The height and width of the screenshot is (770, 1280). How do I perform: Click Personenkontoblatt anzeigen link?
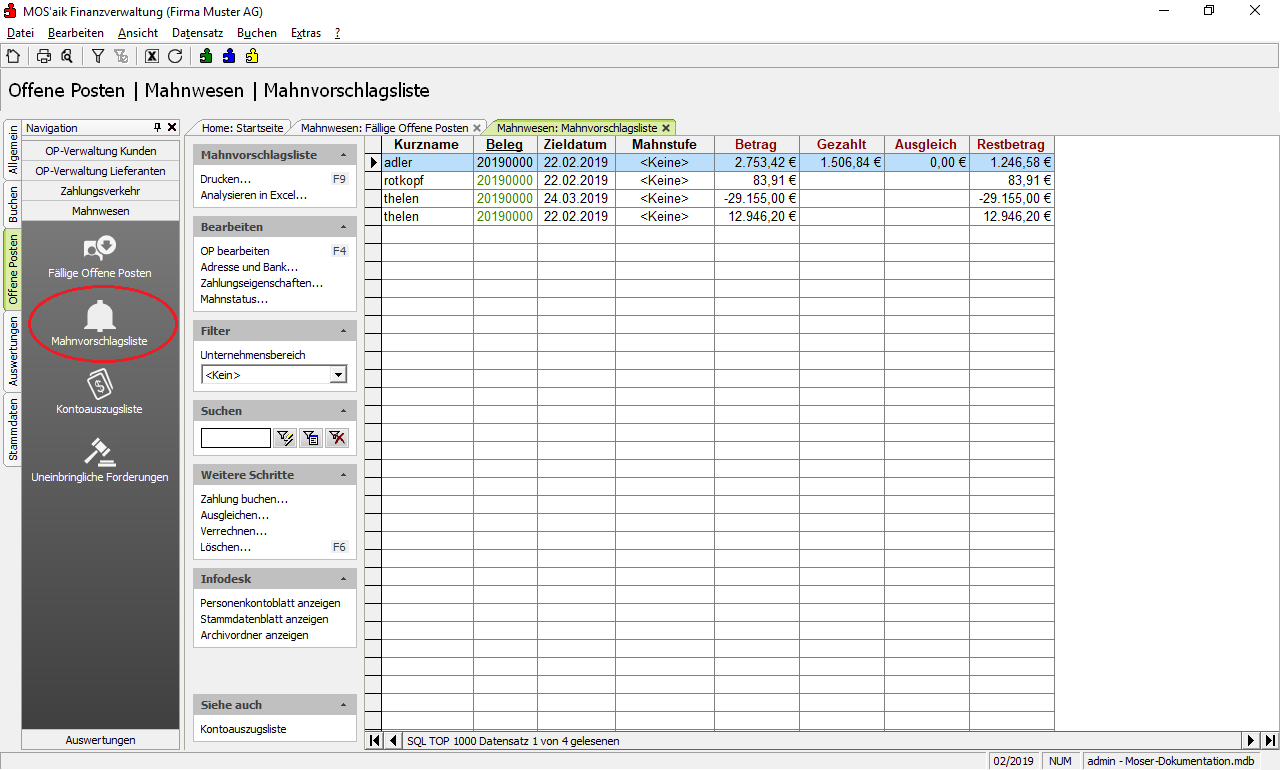270,603
